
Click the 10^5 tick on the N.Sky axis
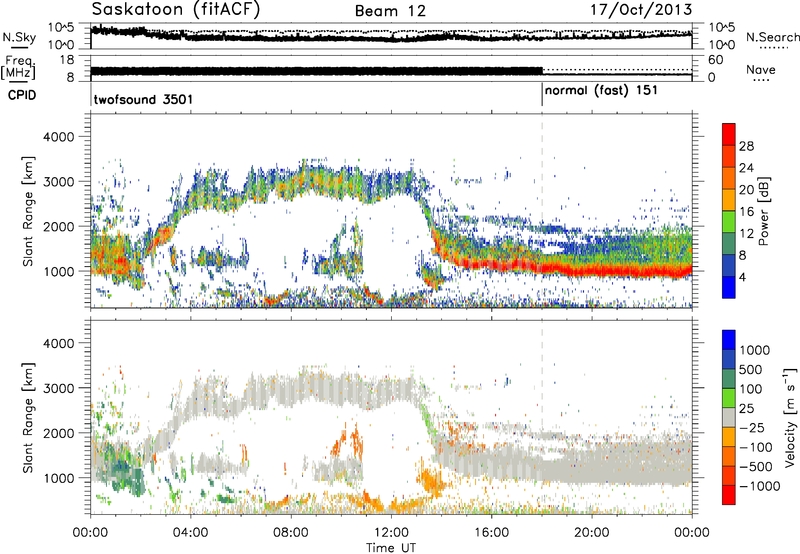[x=61, y=28]
